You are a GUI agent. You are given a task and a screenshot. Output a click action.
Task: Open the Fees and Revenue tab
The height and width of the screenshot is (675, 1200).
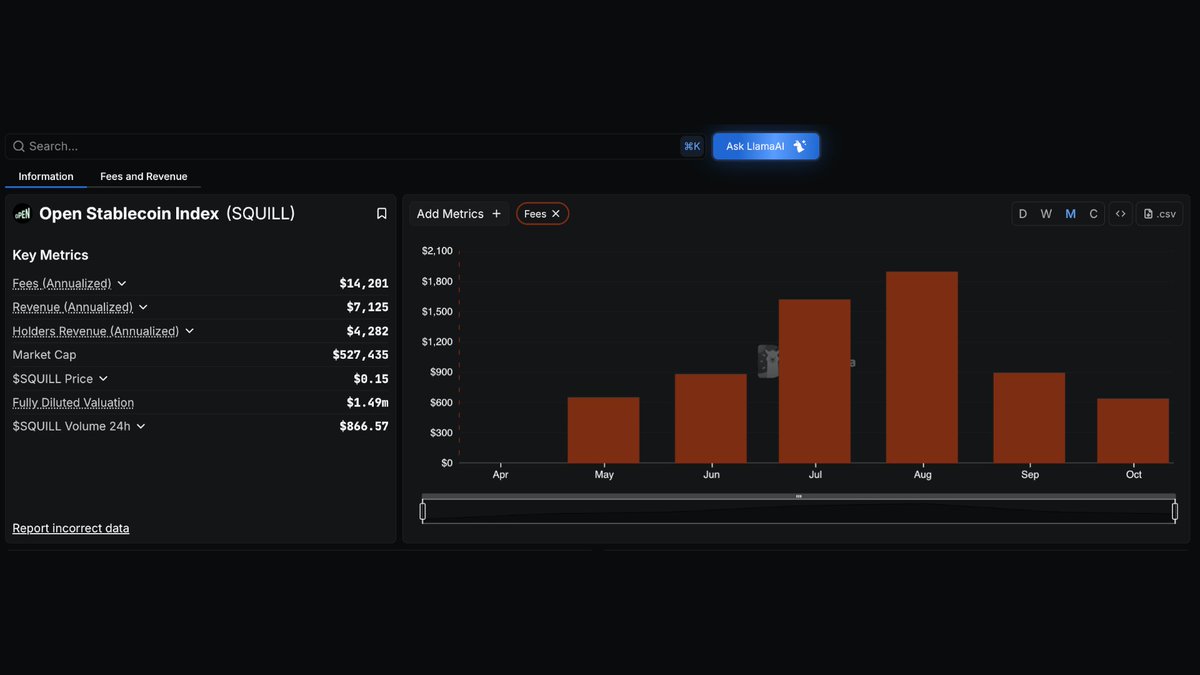click(144, 176)
